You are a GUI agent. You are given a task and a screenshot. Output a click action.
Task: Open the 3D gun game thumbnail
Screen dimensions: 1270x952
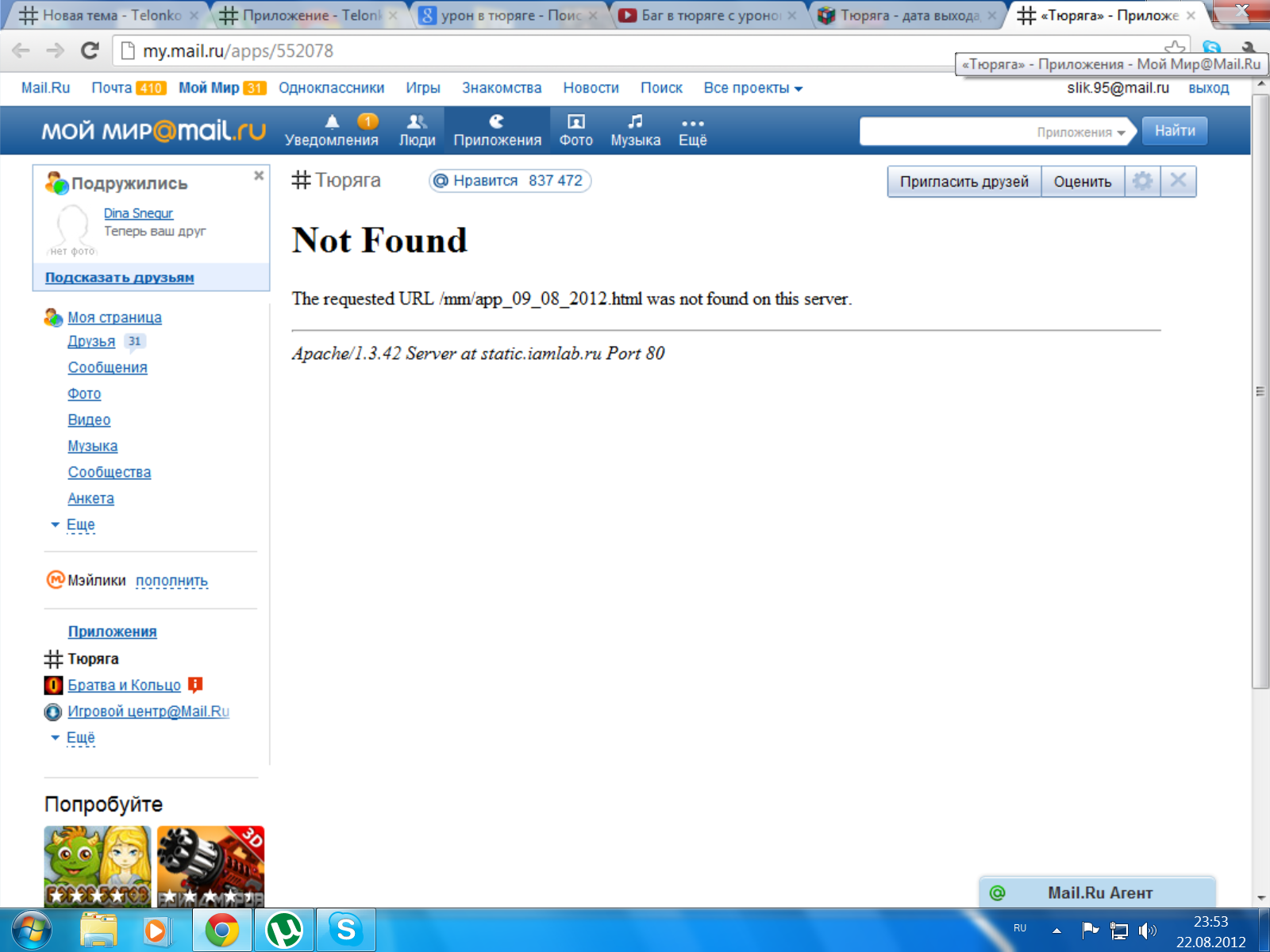(x=210, y=866)
